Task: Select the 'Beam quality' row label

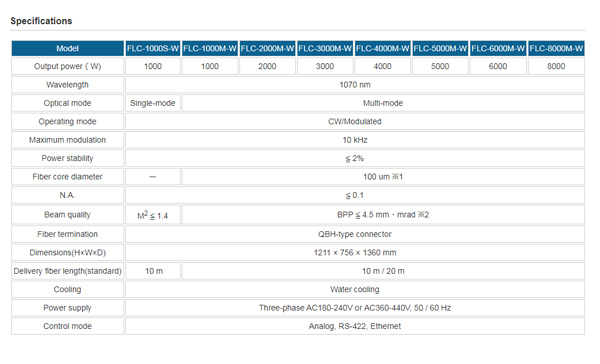Action: point(67,215)
